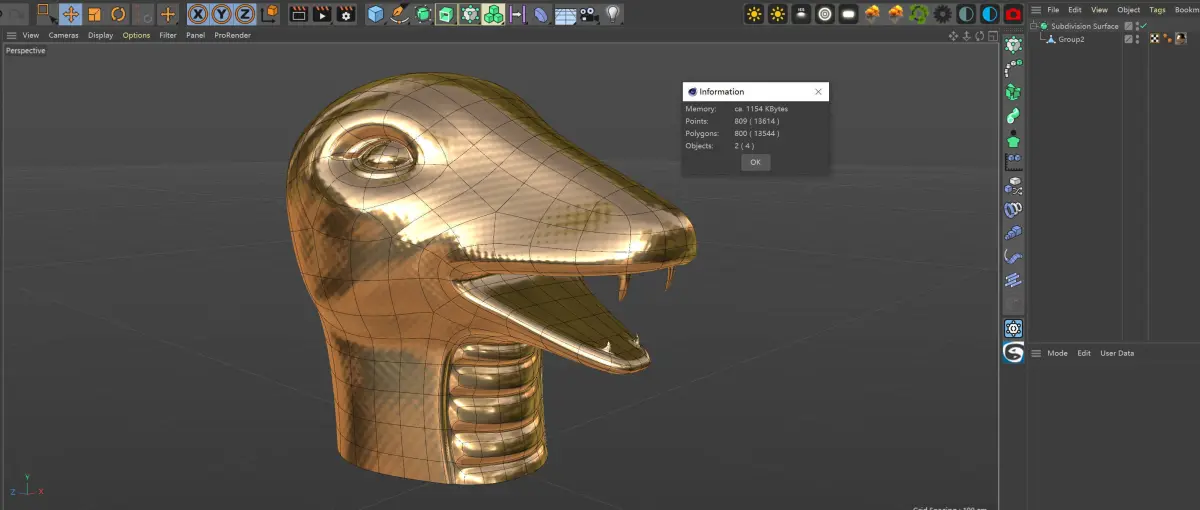1200x510 pixels.
Task: Open viewport Display menu
Action: pyautogui.click(x=100, y=35)
